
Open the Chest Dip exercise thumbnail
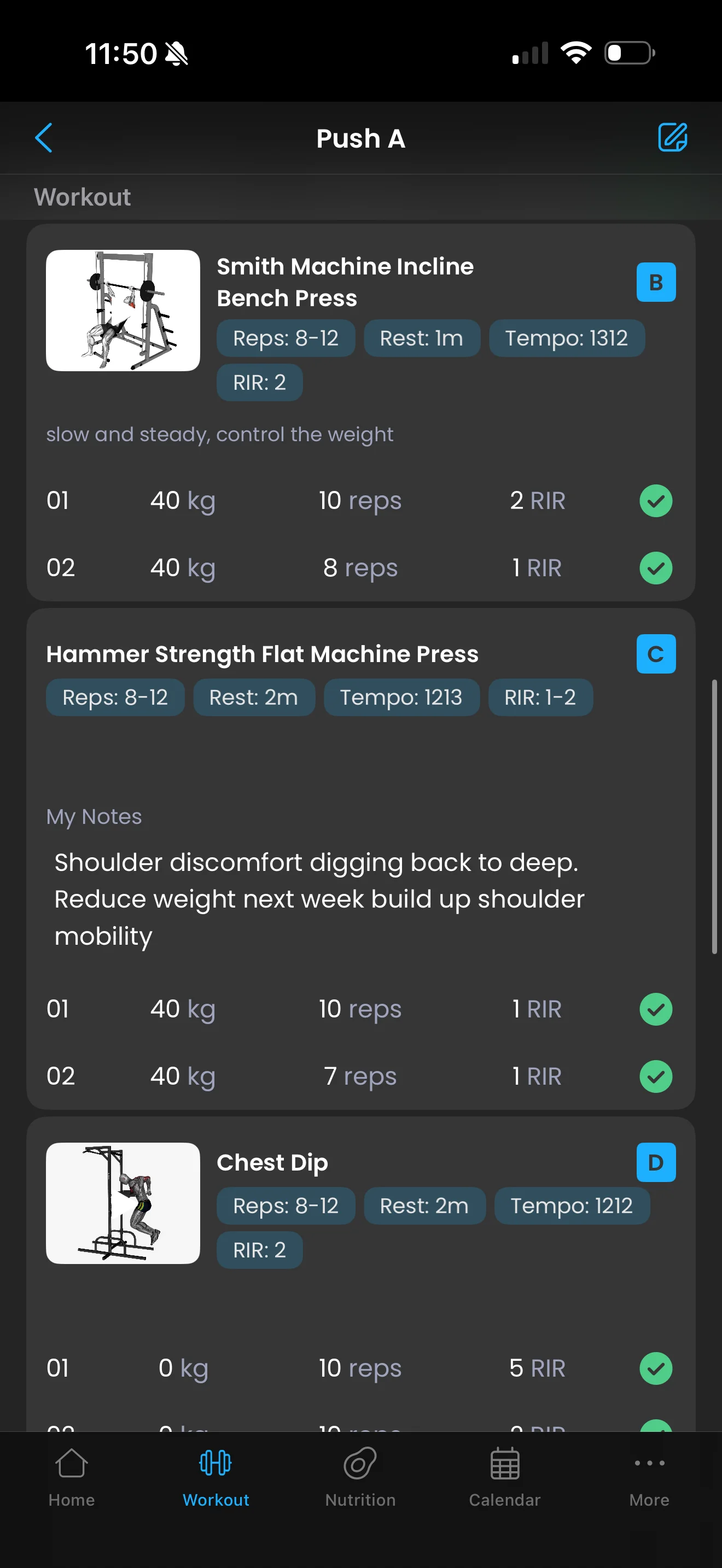pyautogui.click(x=123, y=1203)
